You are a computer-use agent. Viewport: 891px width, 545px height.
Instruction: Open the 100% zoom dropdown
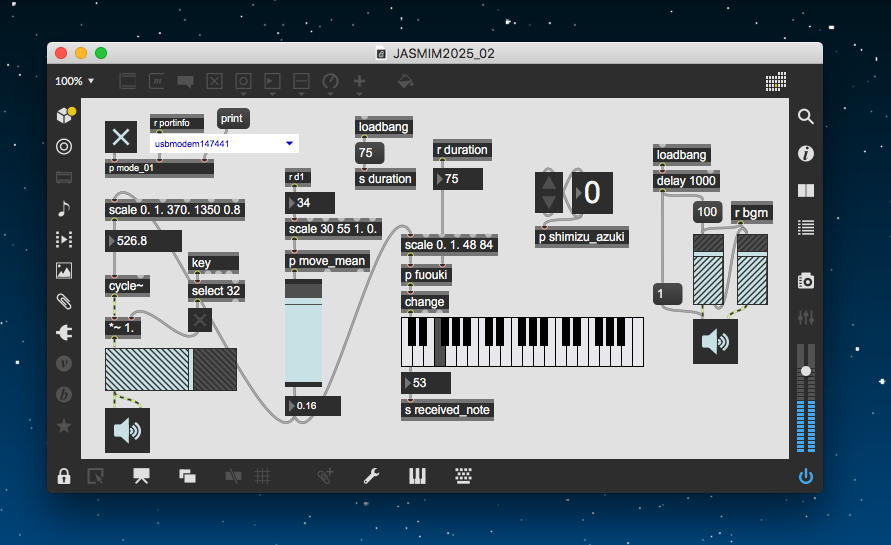point(75,81)
